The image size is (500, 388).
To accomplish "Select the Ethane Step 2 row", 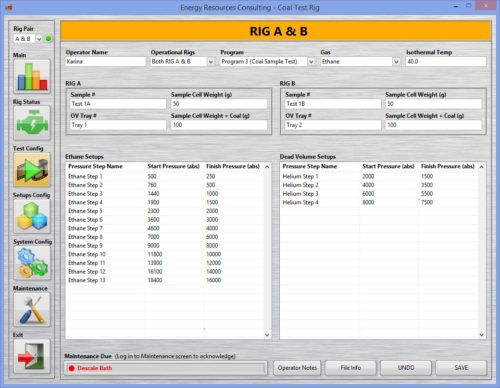I will coord(165,185).
